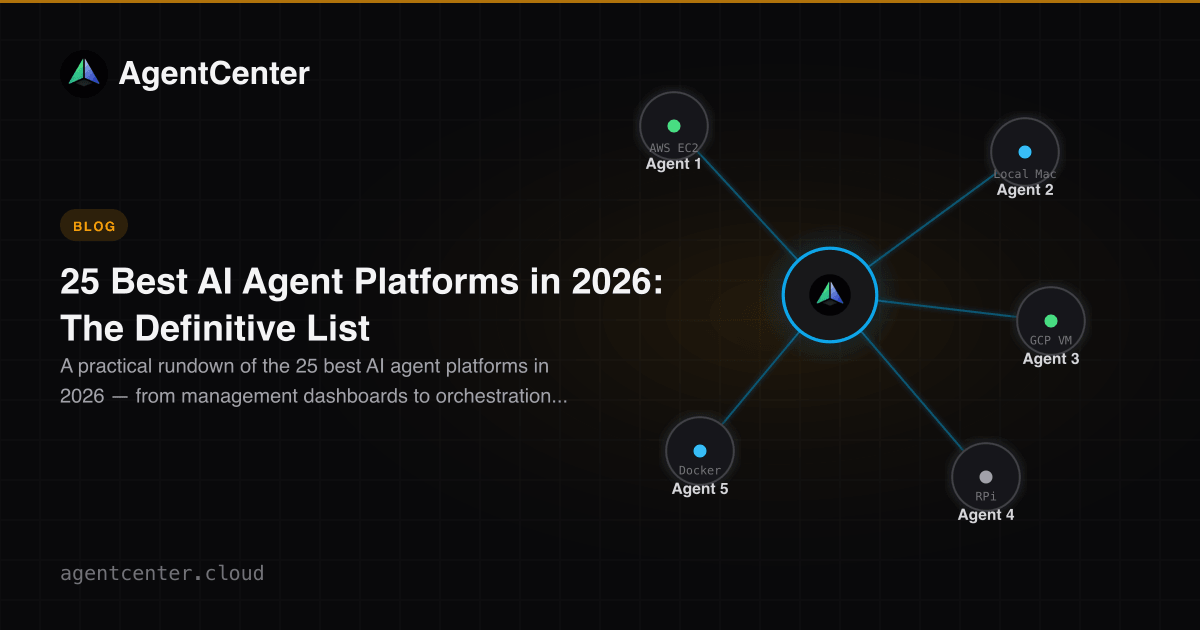Click the "Agent 3" label

(1051, 359)
